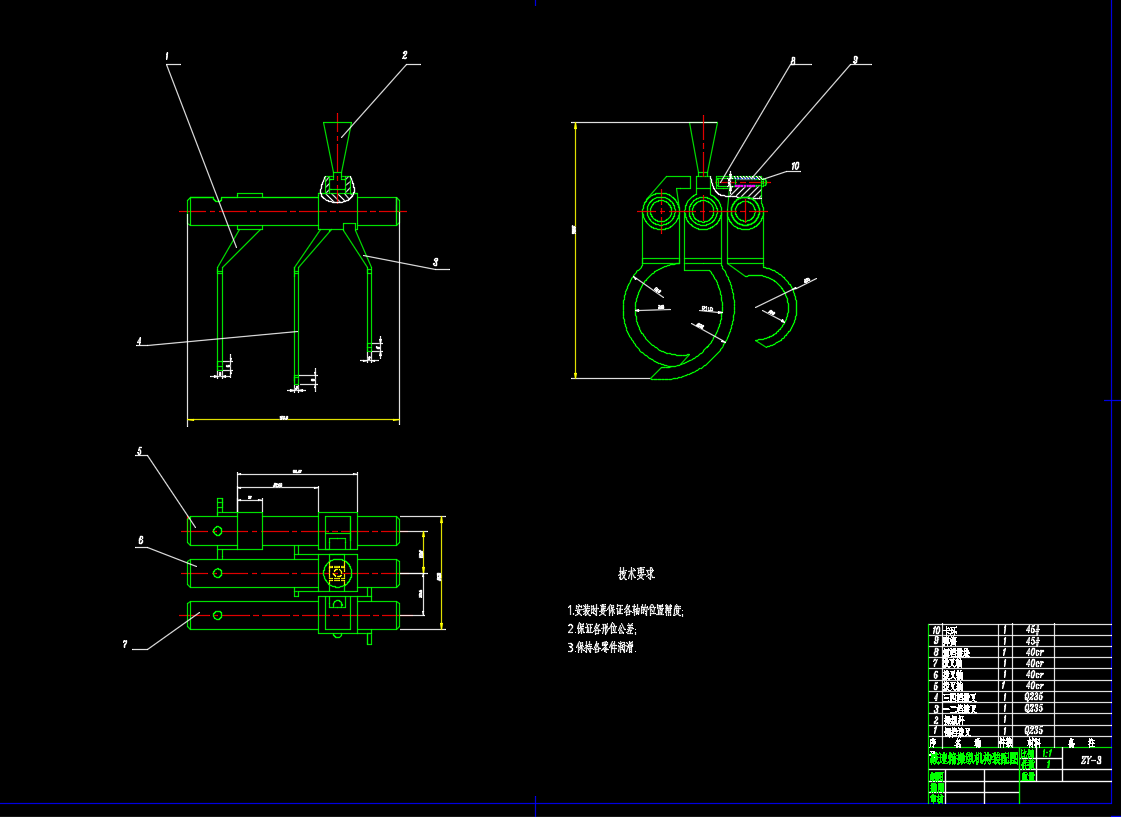Viewport: 1121px width, 817px height.
Task: Click the callout number 9 label
Action: [x=855, y=60]
